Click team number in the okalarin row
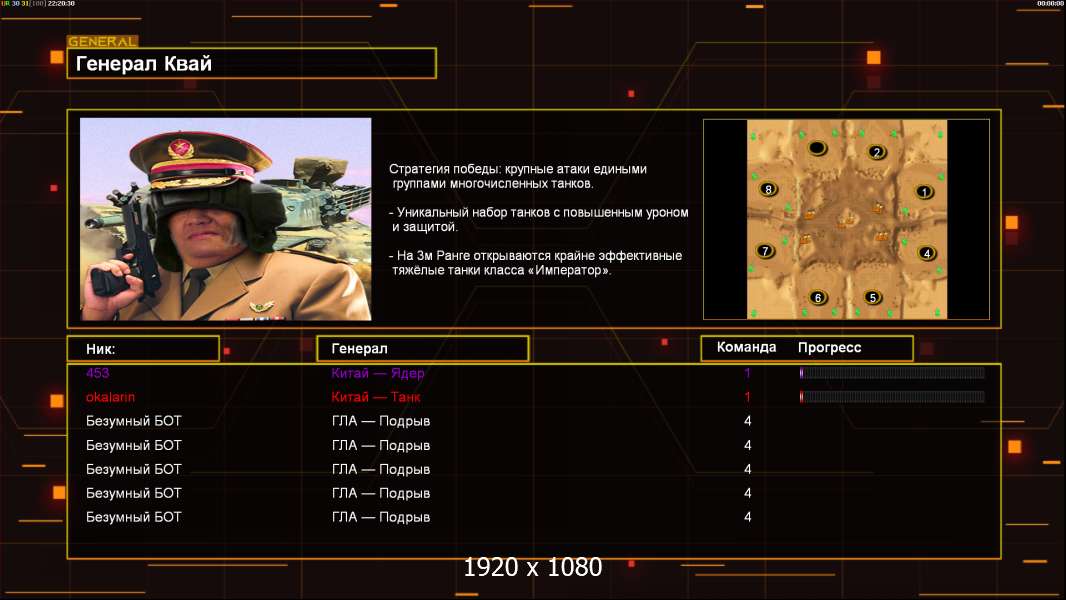1066x600 pixels. (747, 397)
